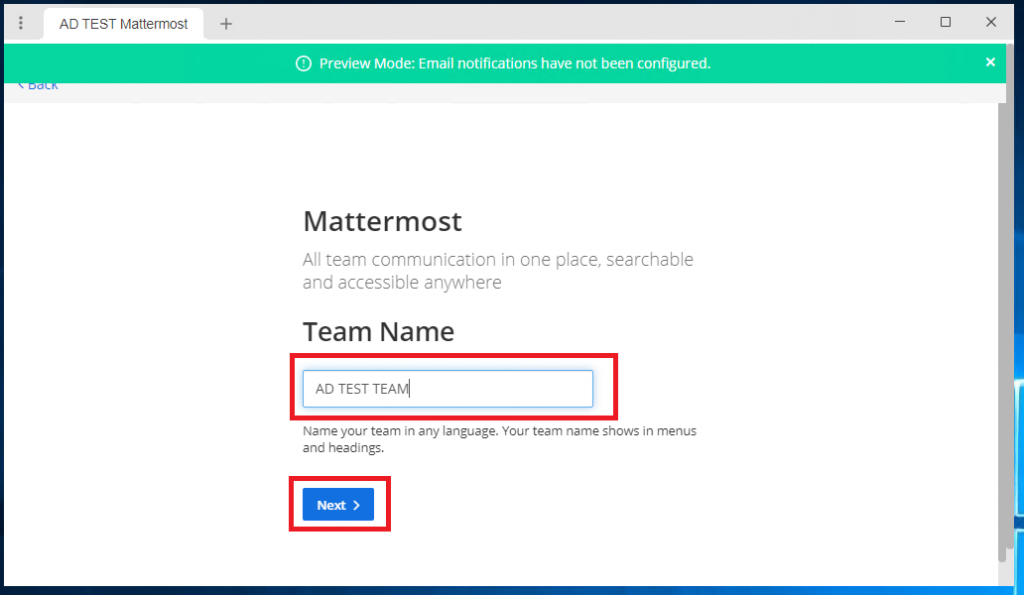Select the AD TEST Mattermost tab
The height and width of the screenshot is (595, 1024).
click(123, 24)
